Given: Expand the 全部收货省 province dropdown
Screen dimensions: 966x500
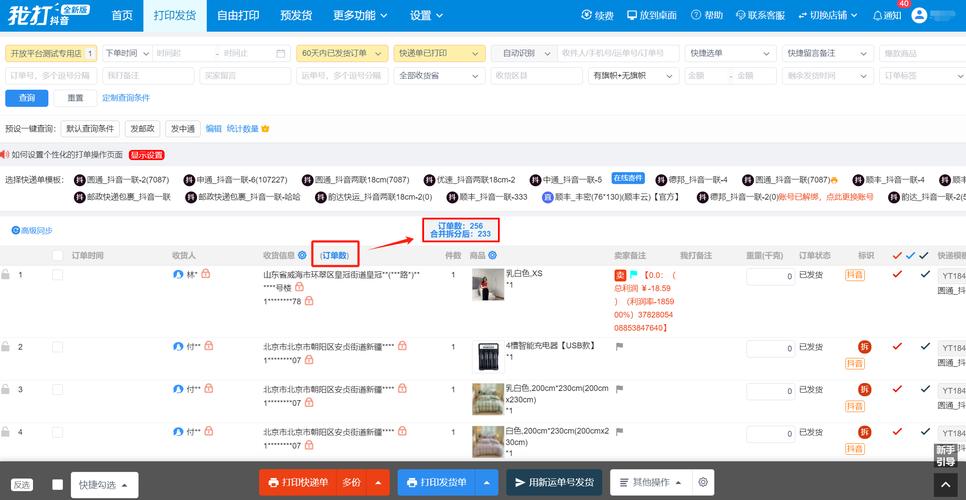Looking at the screenshot, I should tap(437, 75).
